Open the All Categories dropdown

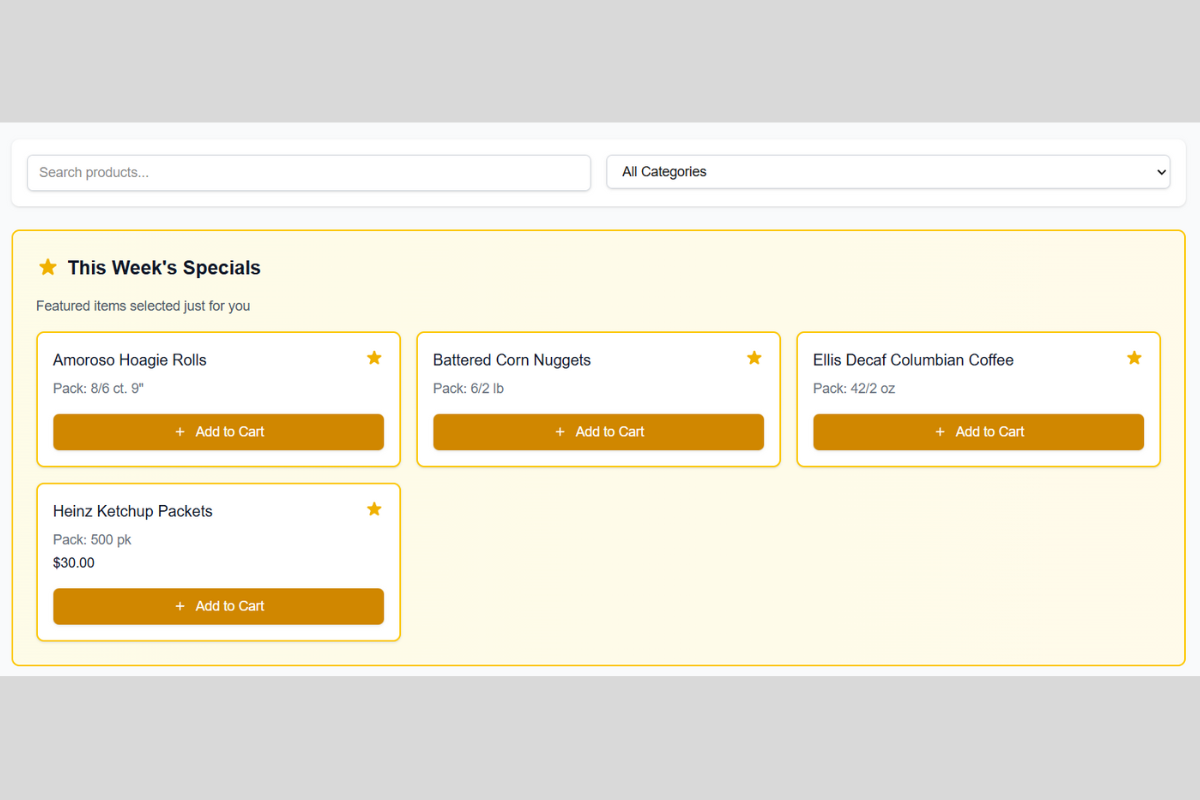pyautogui.click(x=888, y=172)
